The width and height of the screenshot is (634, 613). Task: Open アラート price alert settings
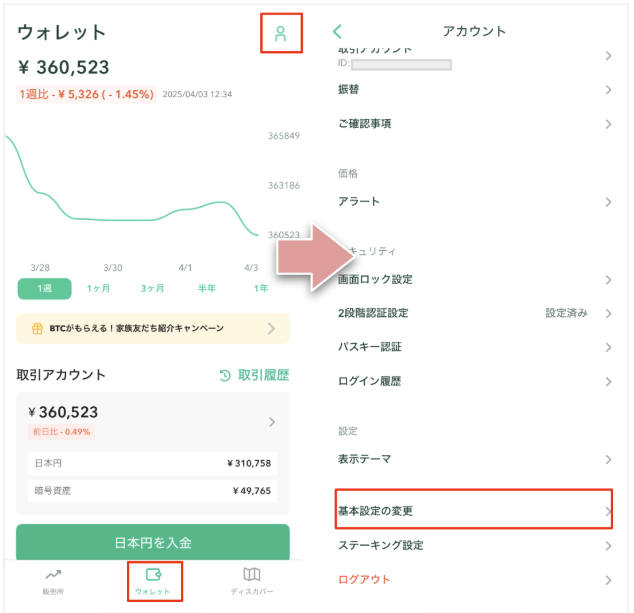pyautogui.click(x=472, y=201)
